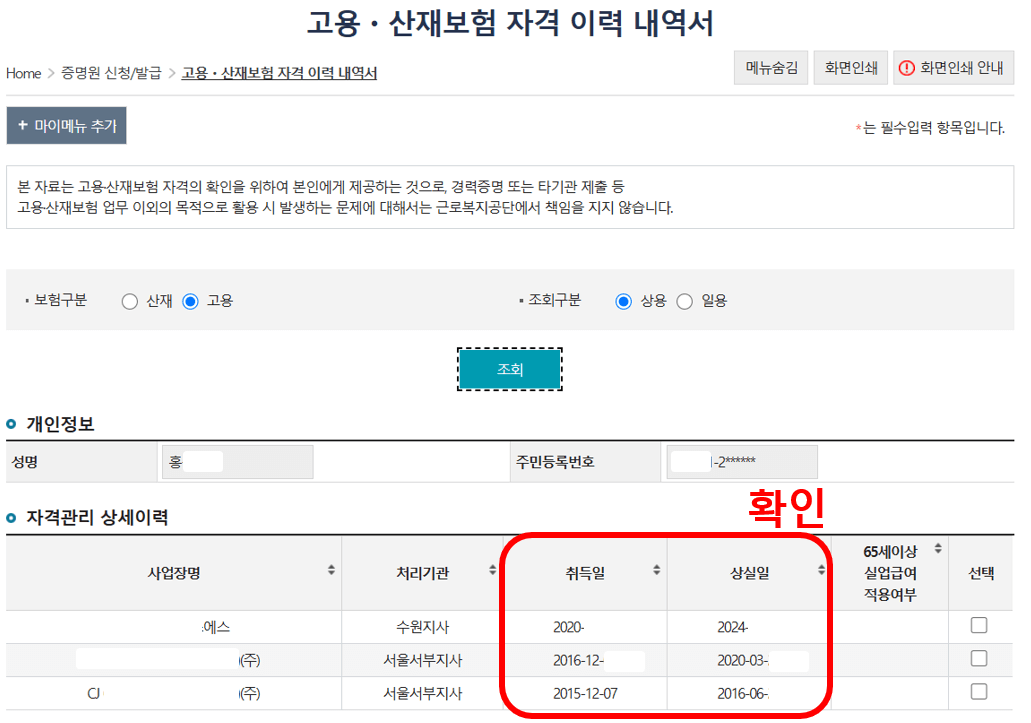Click the red exclamation icon beside 화면인쇄 안내
1031x723 pixels.
tap(905, 67)
